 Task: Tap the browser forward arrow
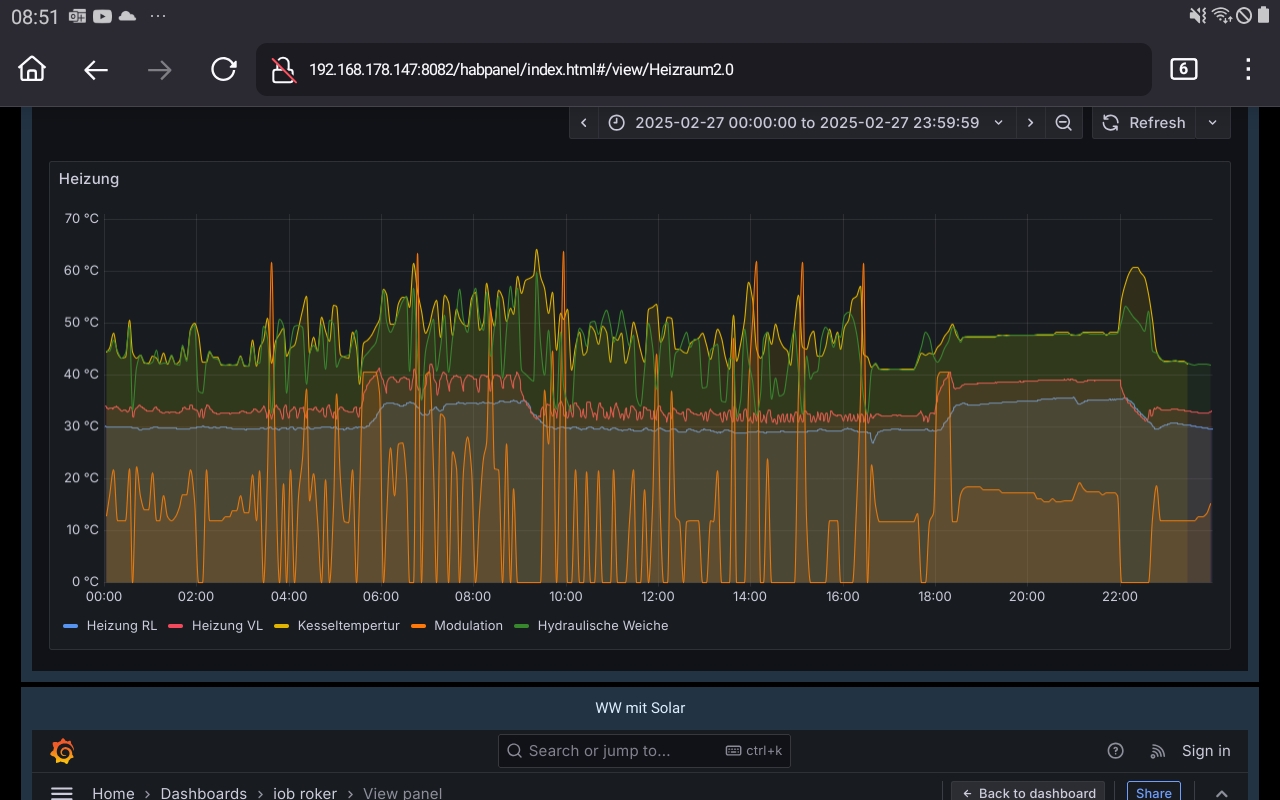160,69
